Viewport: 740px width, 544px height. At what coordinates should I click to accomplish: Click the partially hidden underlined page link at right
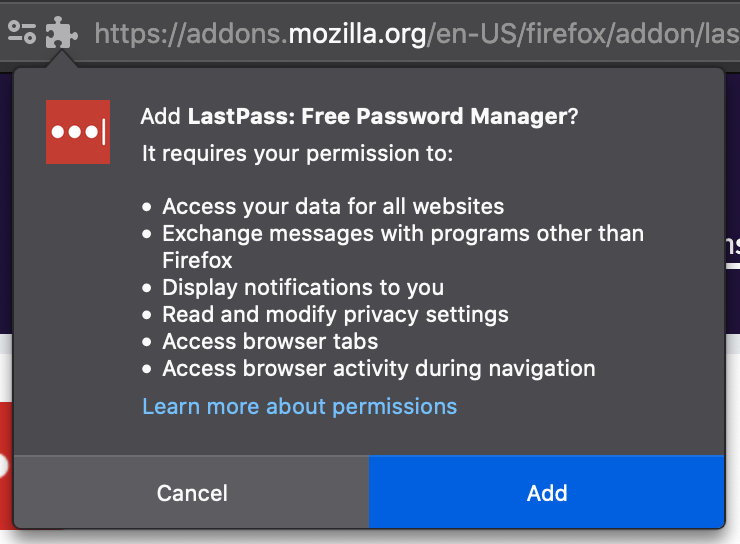point(731,245)
